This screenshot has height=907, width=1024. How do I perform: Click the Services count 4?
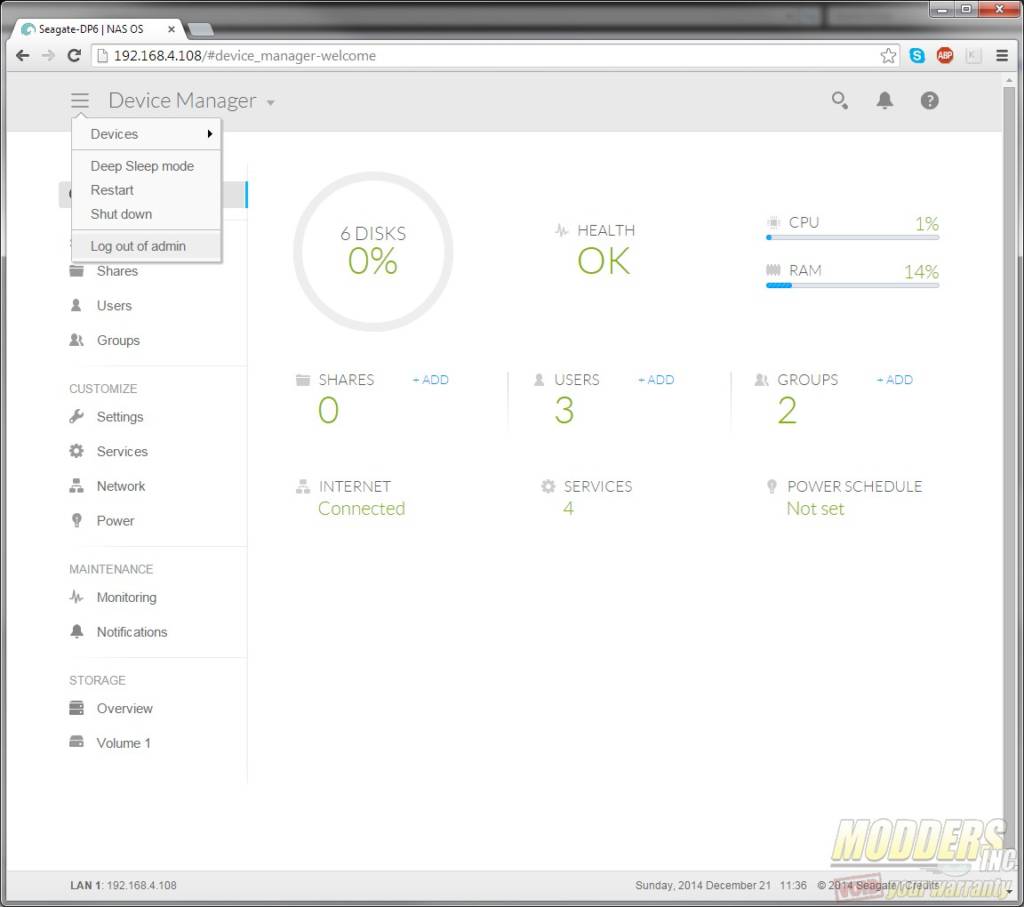[x=568, y=508]
